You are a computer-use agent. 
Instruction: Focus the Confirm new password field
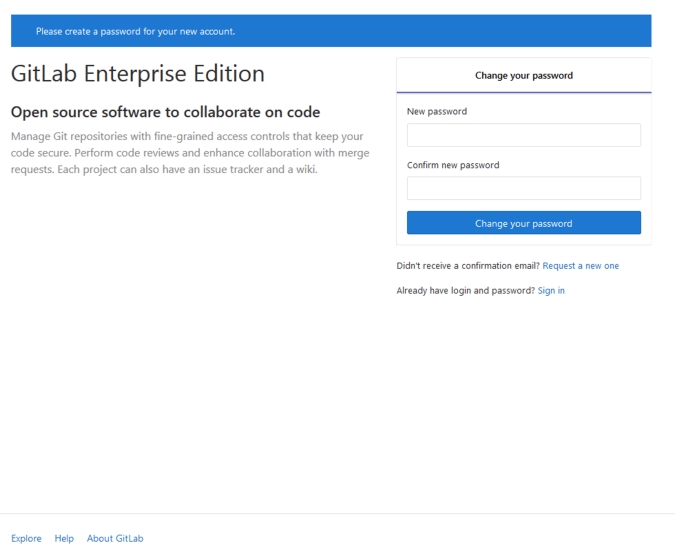point(523,188)
